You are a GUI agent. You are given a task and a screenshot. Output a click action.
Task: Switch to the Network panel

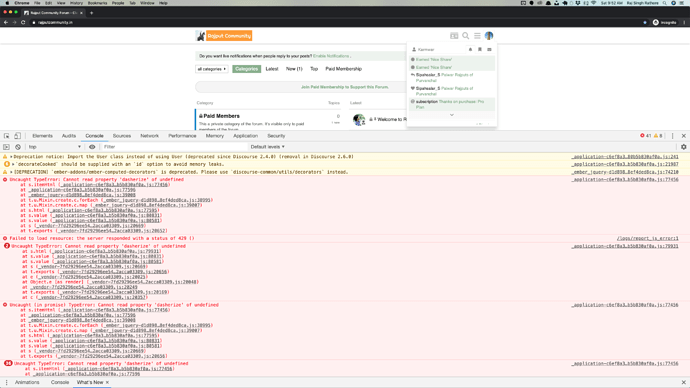149,136
